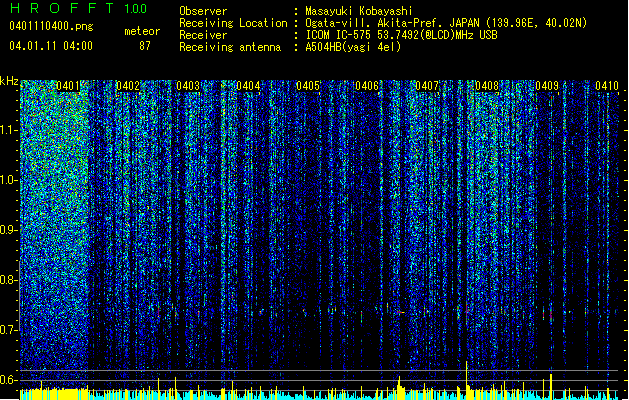Click the 1.0 kHz axis label
The width and height of the screenshot is (629, 400).
tap(8, 180)
